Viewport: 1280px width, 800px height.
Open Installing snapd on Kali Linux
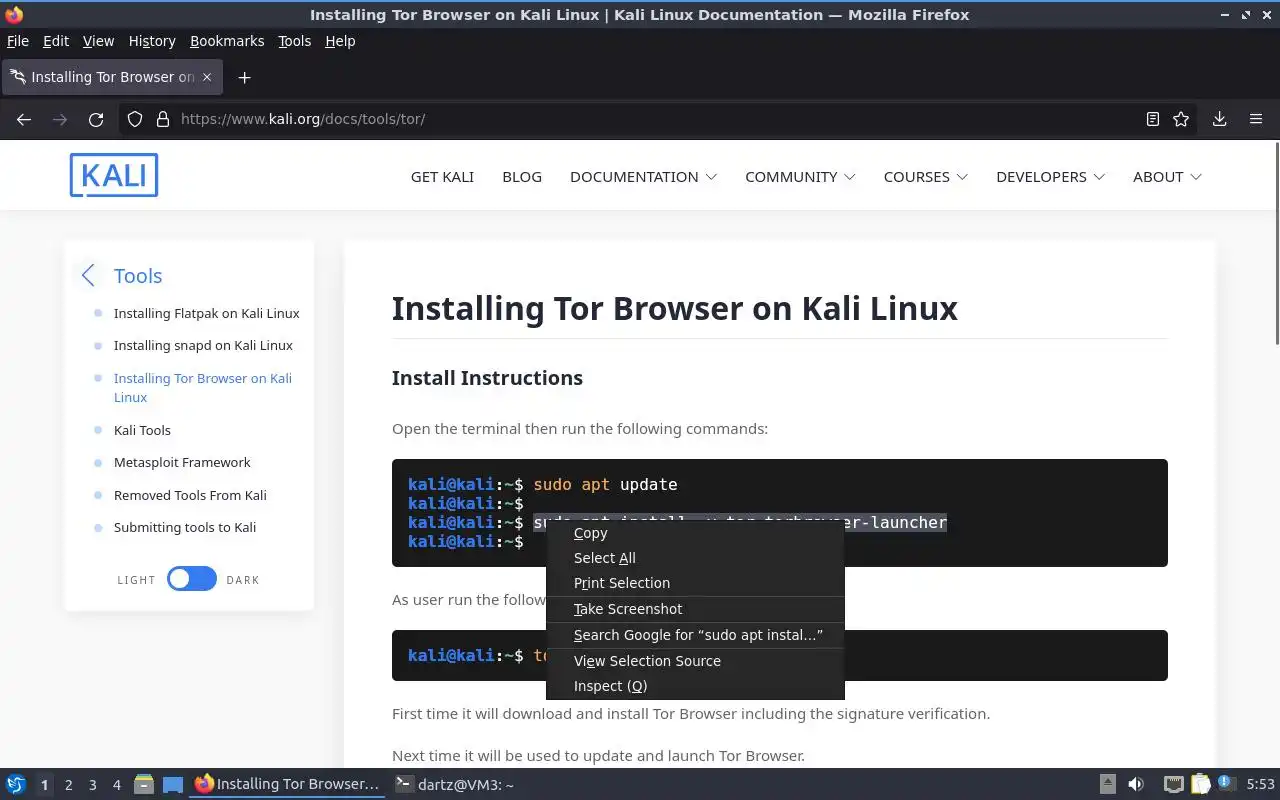click(x=203, y=345)
